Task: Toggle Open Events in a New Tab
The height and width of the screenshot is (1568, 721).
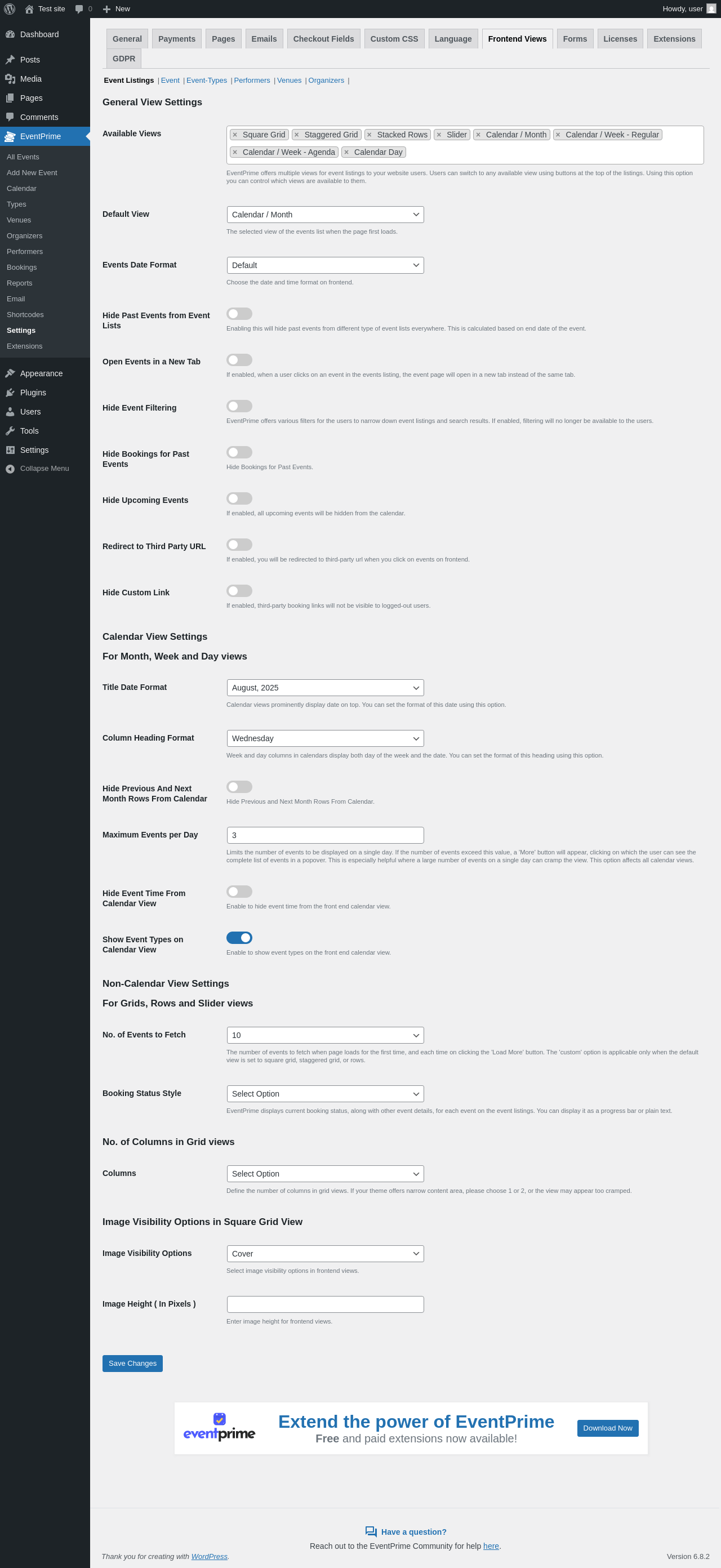Action: tap(239, 360)
